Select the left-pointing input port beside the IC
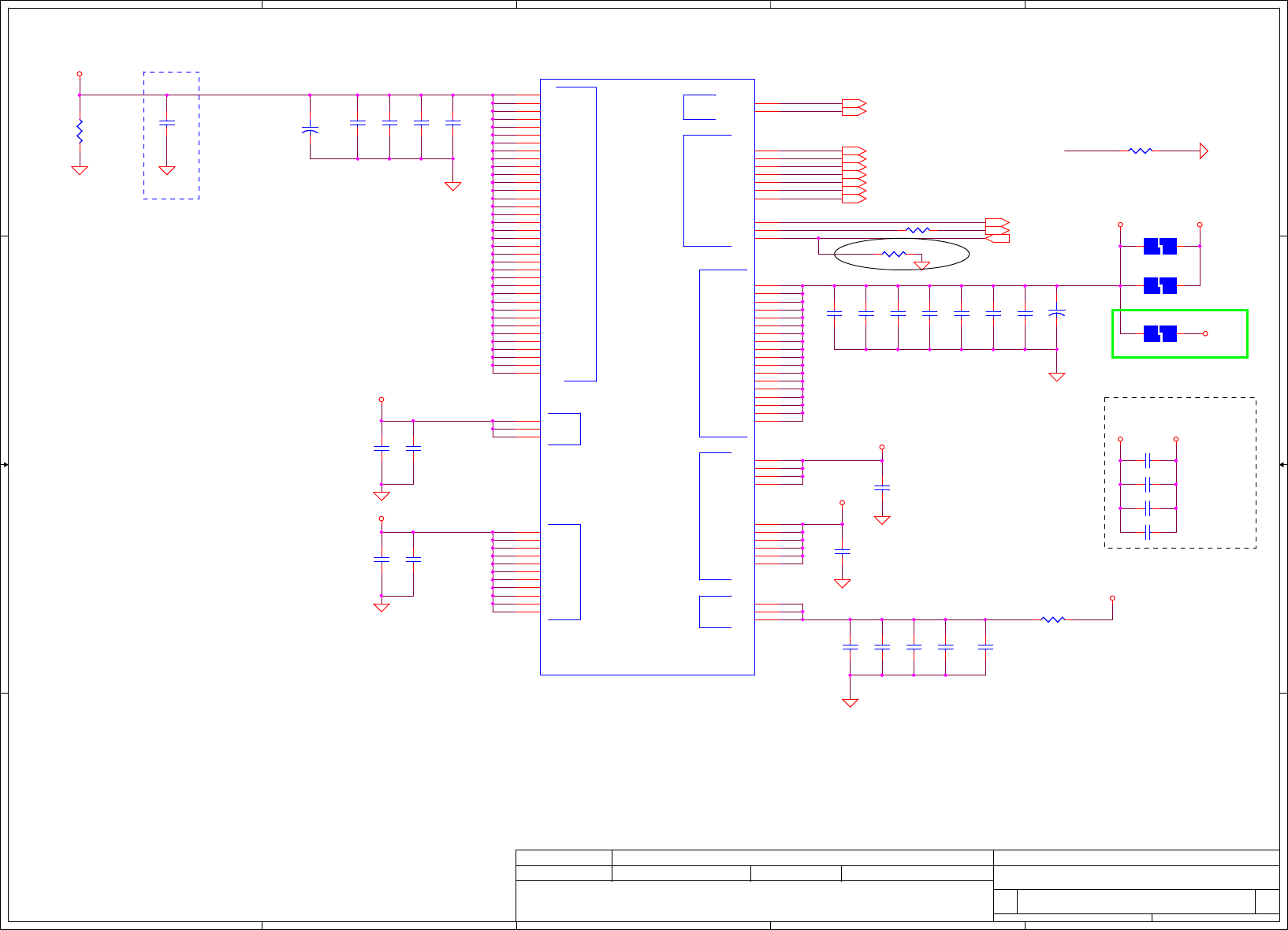This screenshot has height=930, width=1288. pyautogui.click(x=998, y=238)
